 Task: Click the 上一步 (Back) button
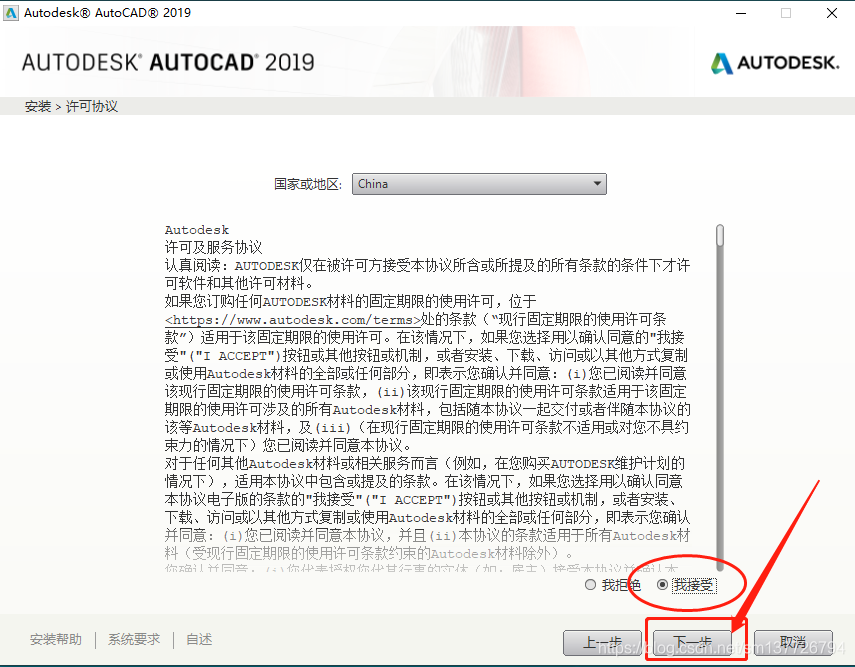point(603,642)
